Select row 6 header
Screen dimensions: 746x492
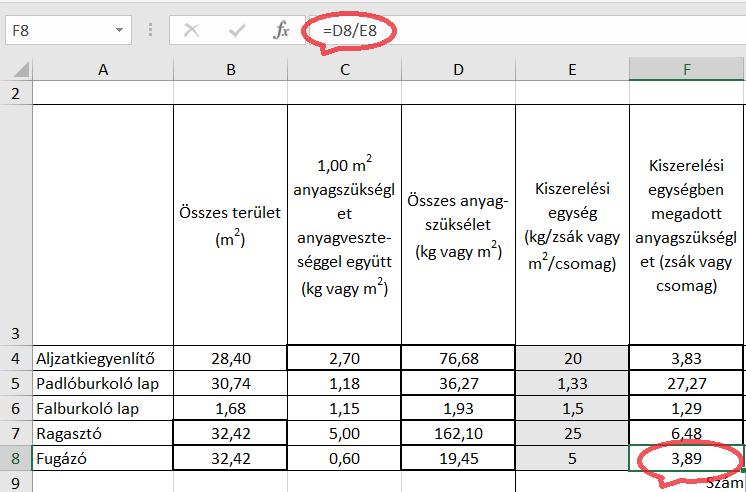click(16, 408)
